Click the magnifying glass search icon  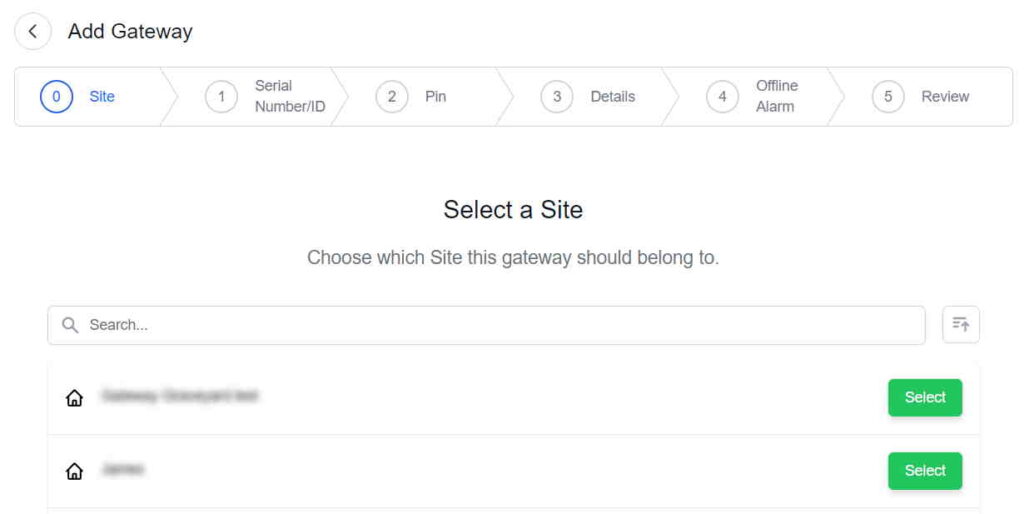point(70,325)
